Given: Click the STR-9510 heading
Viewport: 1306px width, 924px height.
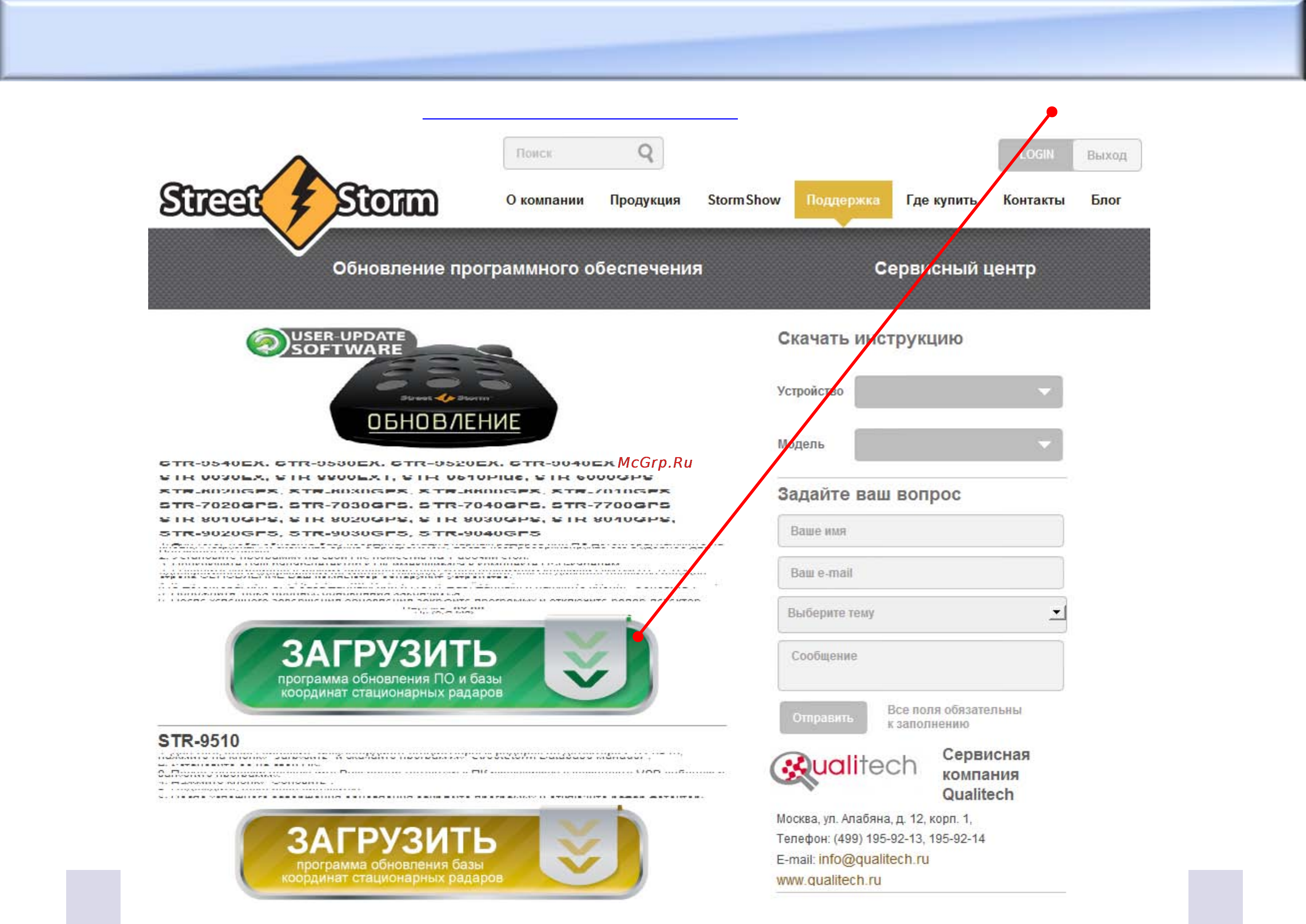Looking at the screenshot, I should (x=198, y=741).
